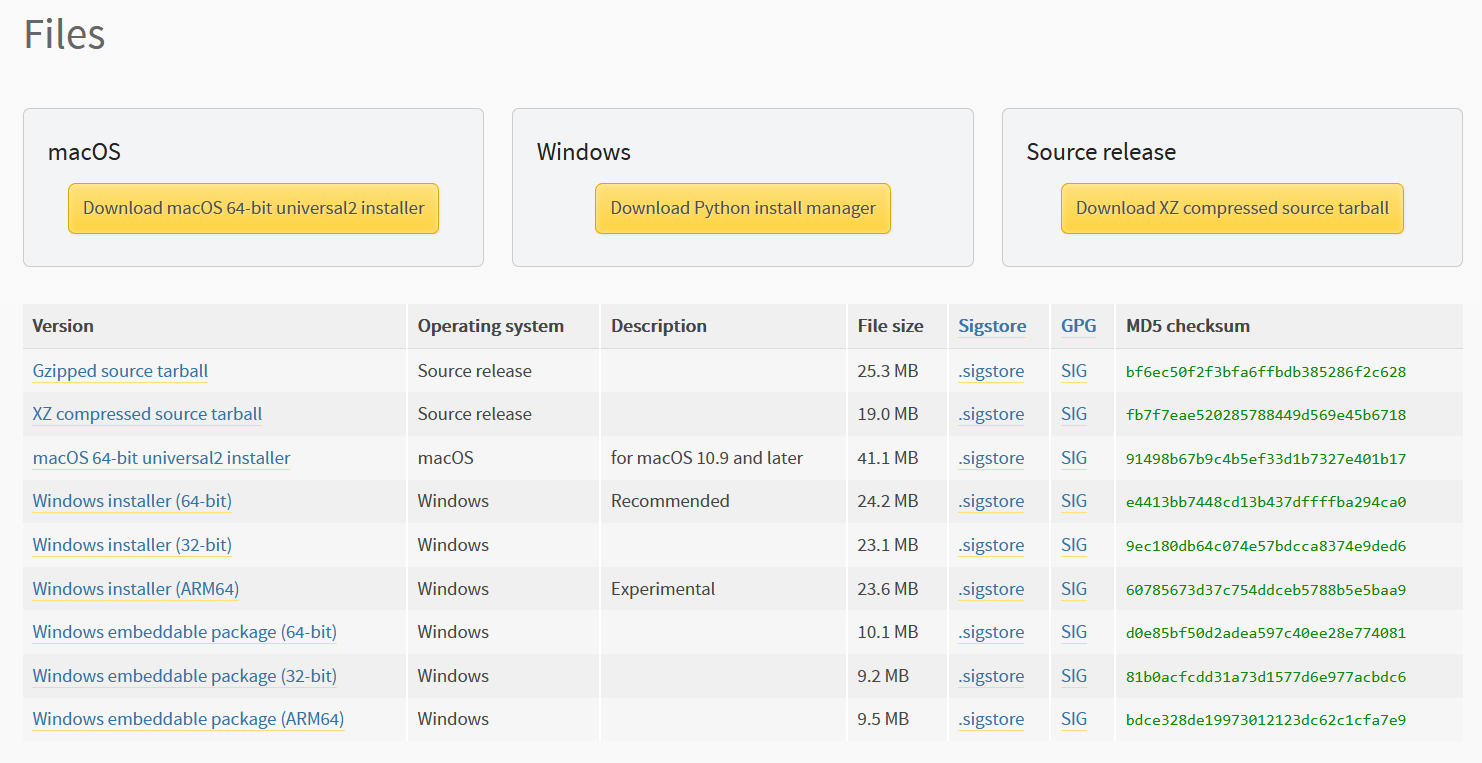Open SIG for embeddable package (64-bit)

click(x=1074, y=632)
